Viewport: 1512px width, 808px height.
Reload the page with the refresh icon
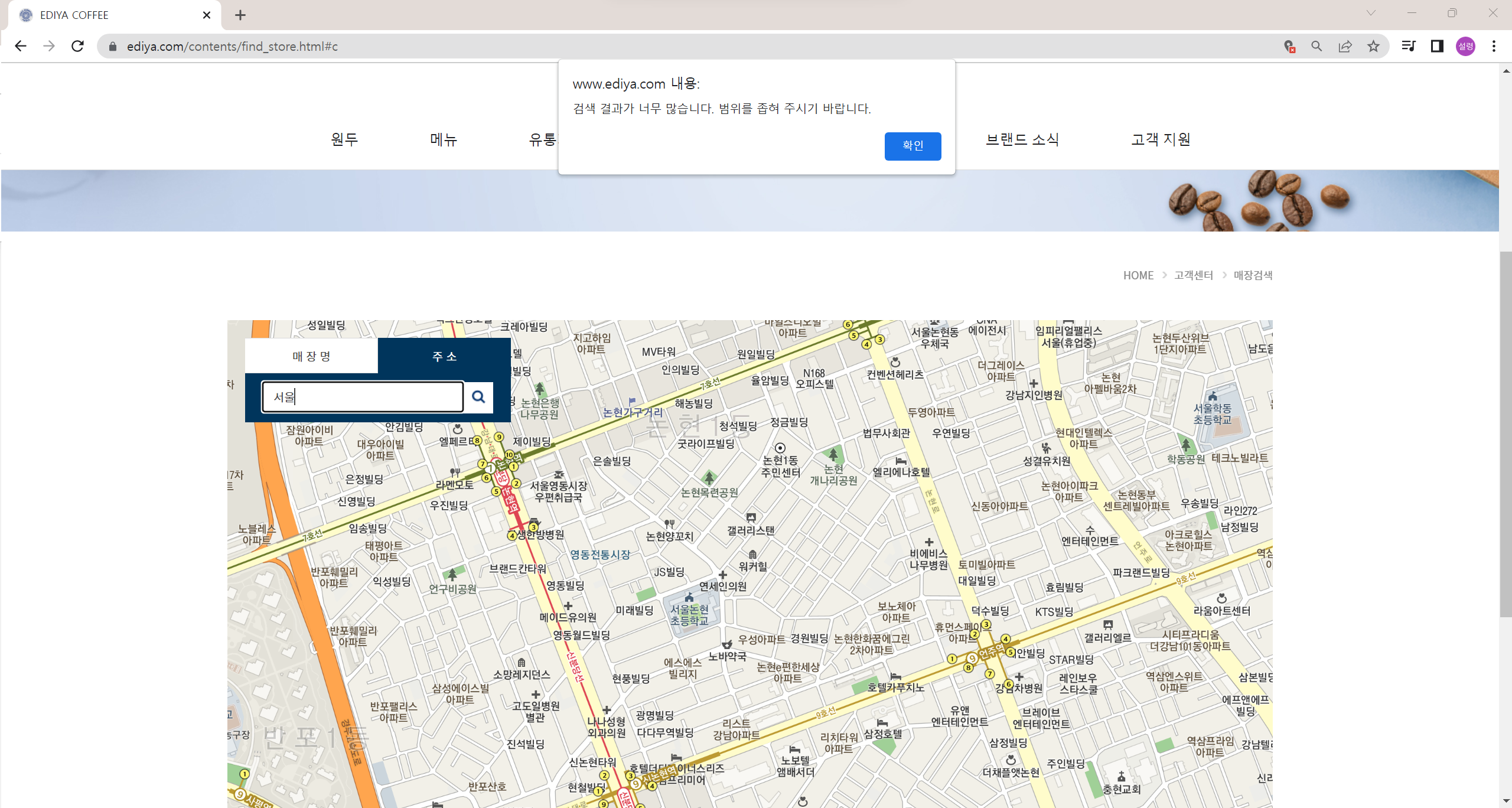pos(77,46)
